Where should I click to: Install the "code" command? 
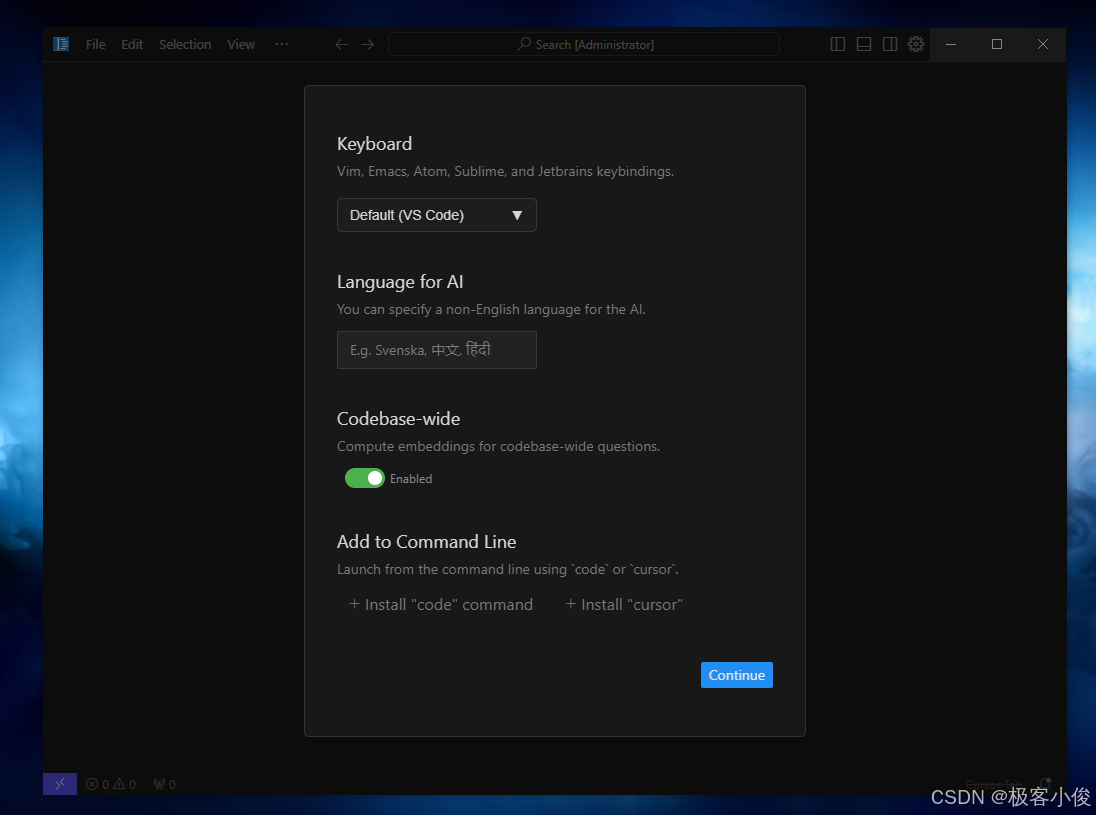(x=441, y=605)
